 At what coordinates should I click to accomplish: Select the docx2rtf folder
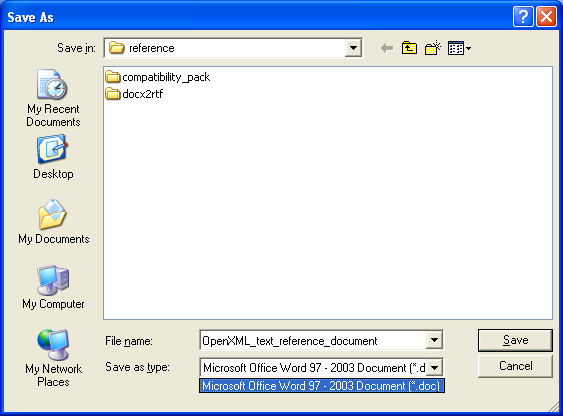134,94
